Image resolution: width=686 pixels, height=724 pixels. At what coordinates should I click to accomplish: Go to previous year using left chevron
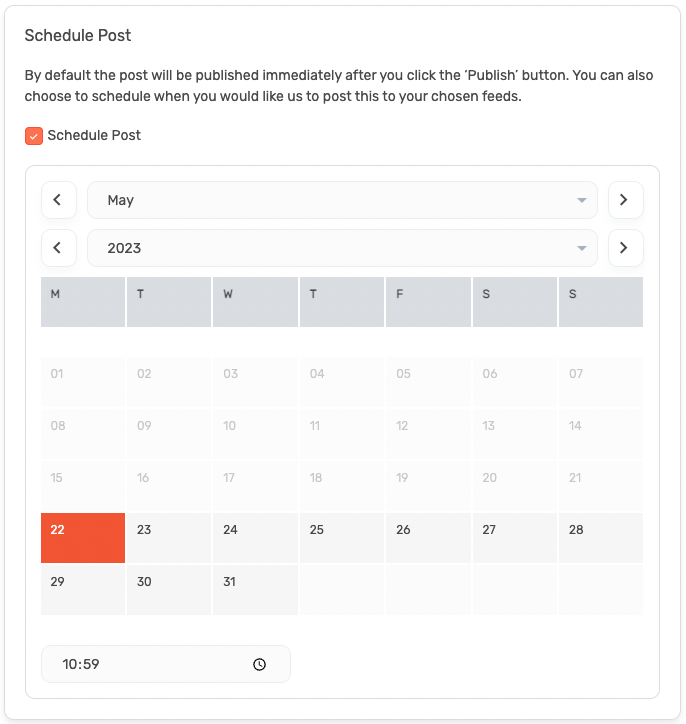pos(58,248)
